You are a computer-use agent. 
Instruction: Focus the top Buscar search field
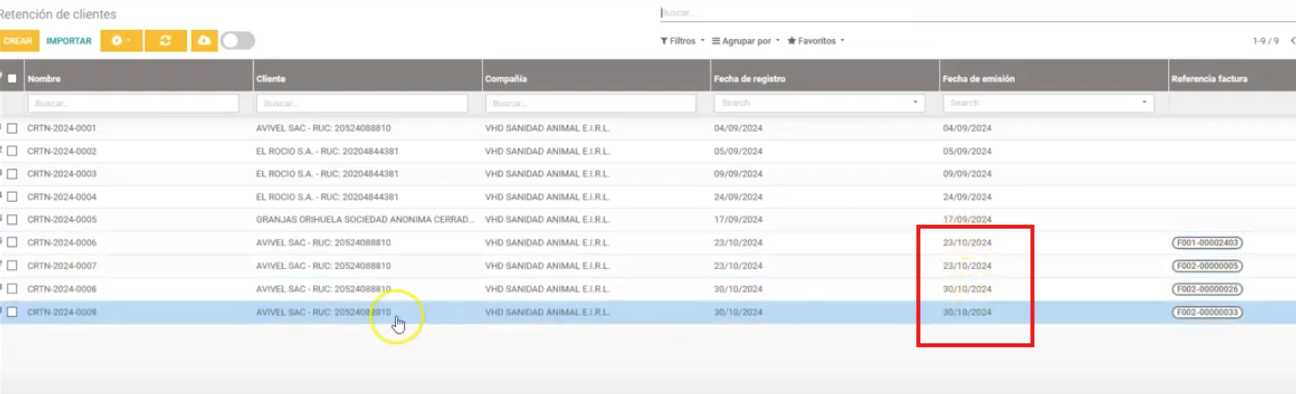(977, 13)
